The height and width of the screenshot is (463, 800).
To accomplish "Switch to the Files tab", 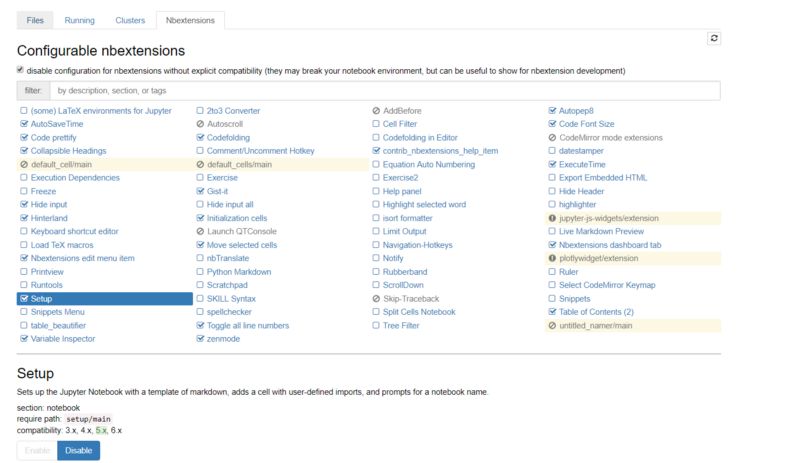I will pyautogui.click(x=35, y=20).
